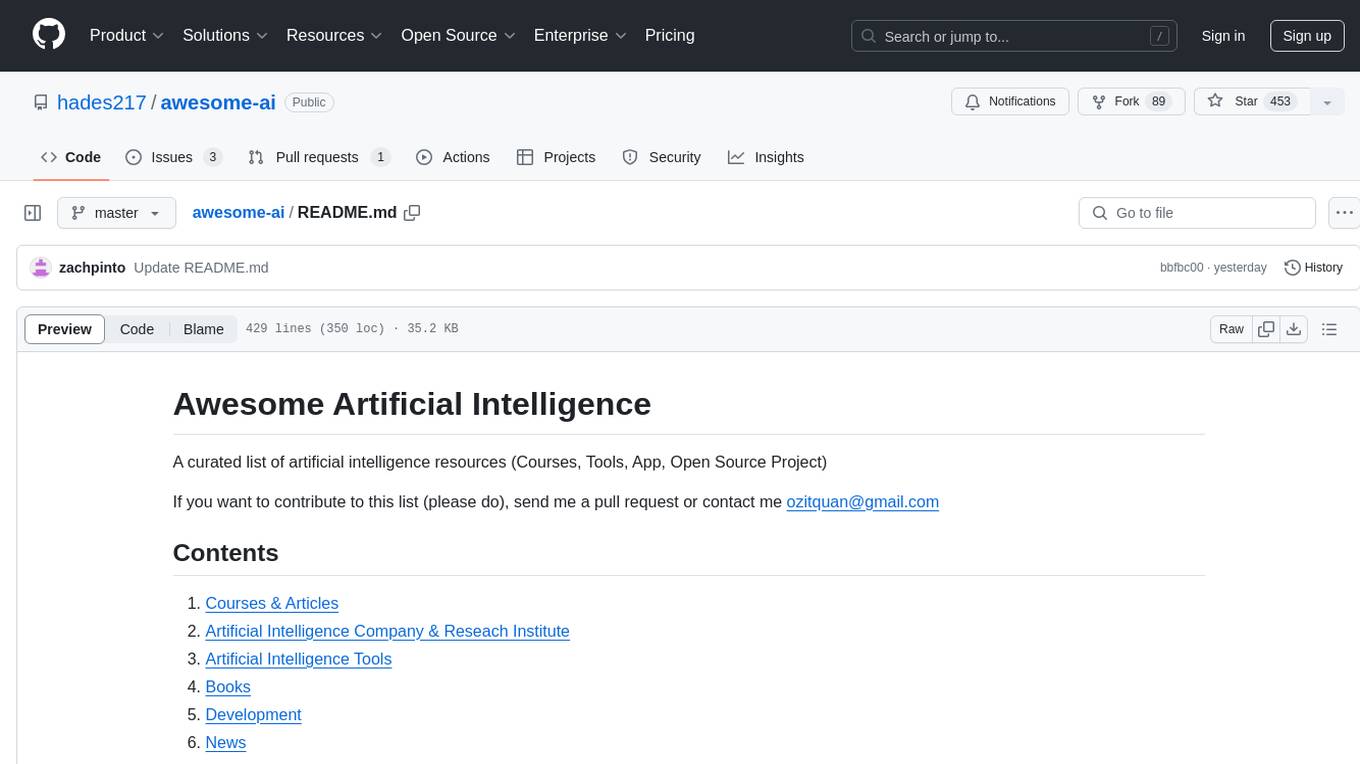Jump to News section
Screen dimensions: 1360x764
pos(225,743)
